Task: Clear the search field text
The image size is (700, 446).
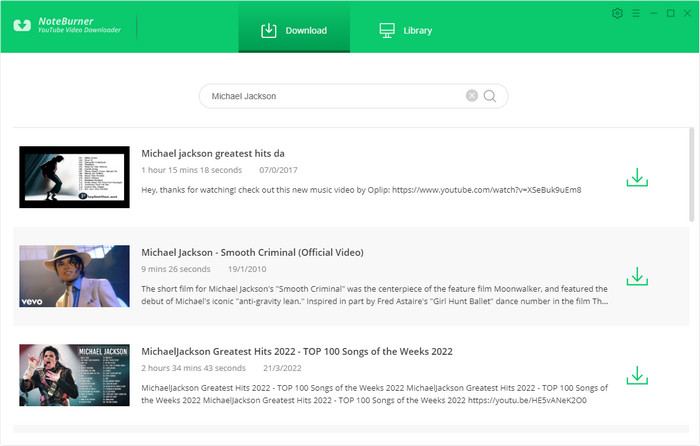Action: point(472,96)
